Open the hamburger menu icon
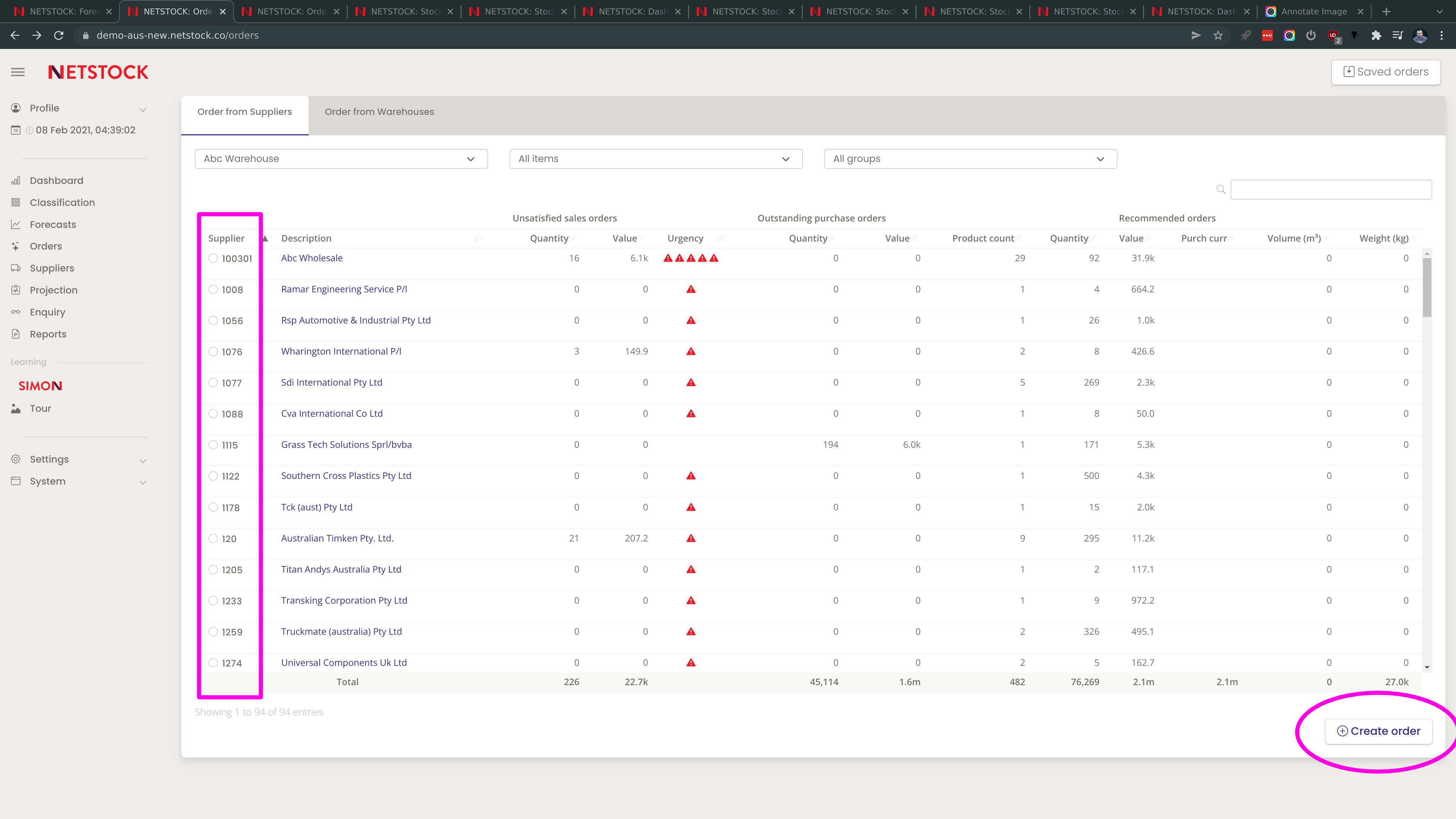Screen dimensions: 1456x819 click(x=17, y=72)
